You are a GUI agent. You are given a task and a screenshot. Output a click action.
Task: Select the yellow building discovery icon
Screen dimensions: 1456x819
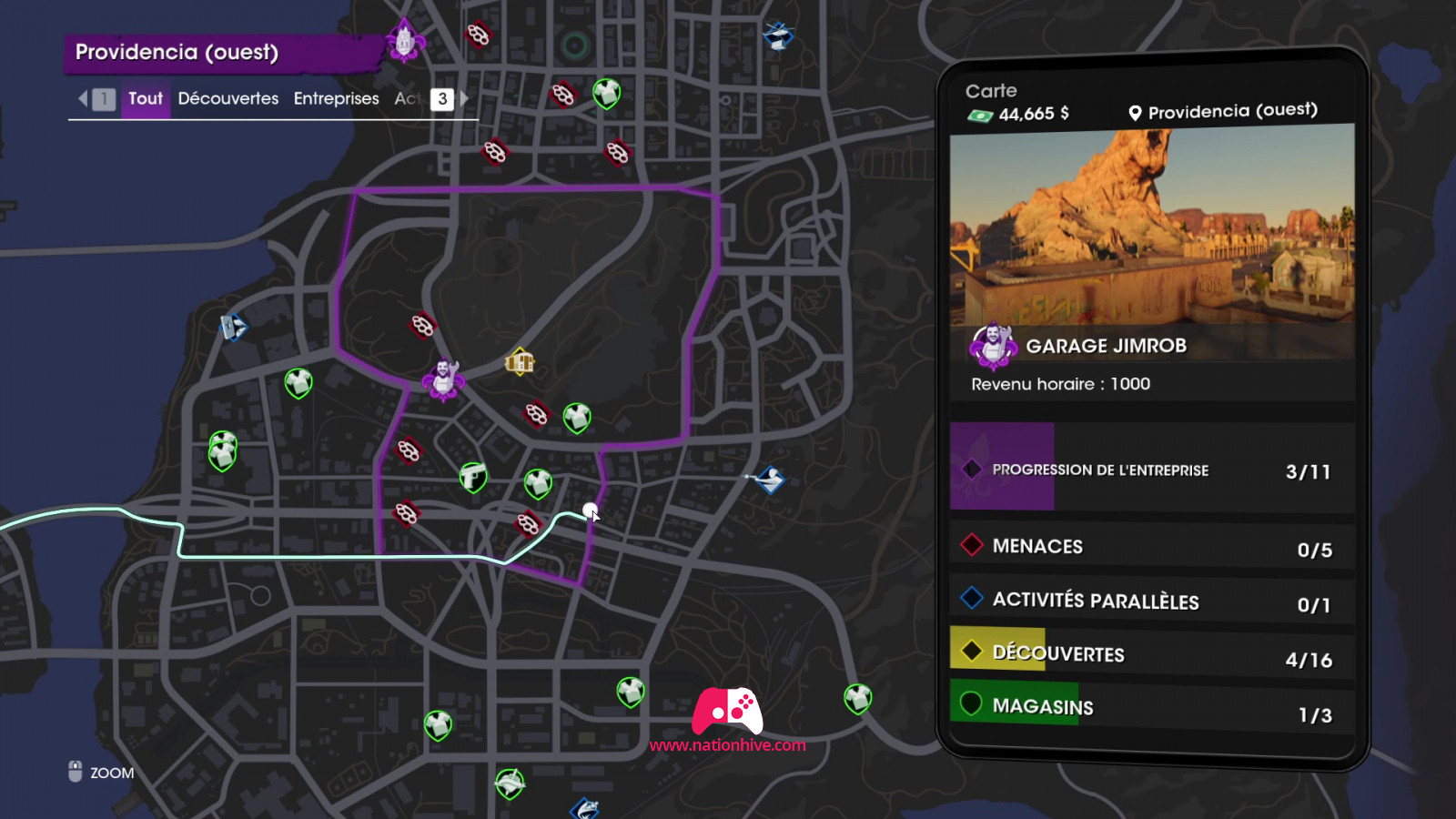click(x=520, y=362)
